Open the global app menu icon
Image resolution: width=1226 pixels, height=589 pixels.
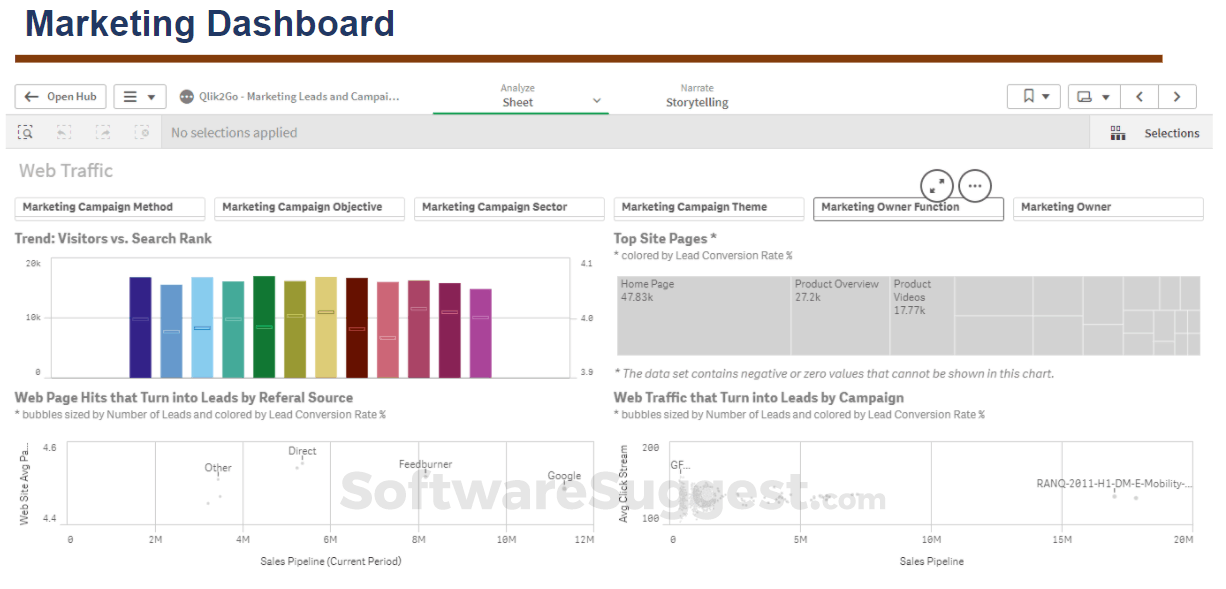point(131,96)
